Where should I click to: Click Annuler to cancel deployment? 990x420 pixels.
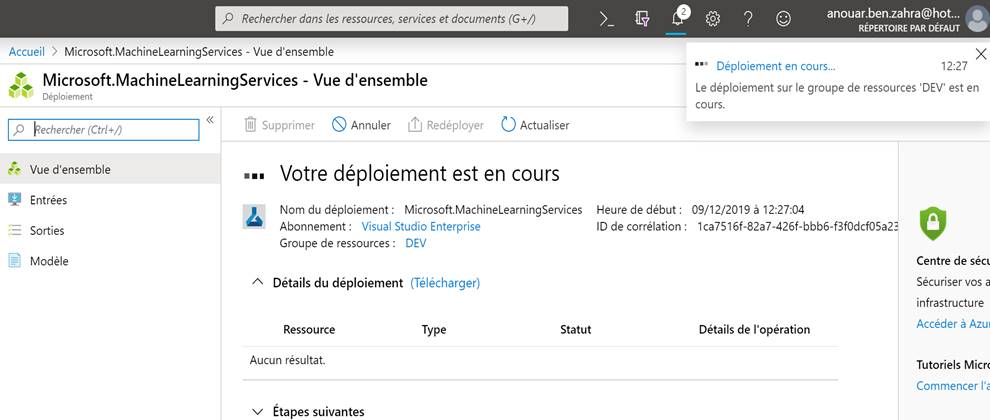click(x=361, y=125)
